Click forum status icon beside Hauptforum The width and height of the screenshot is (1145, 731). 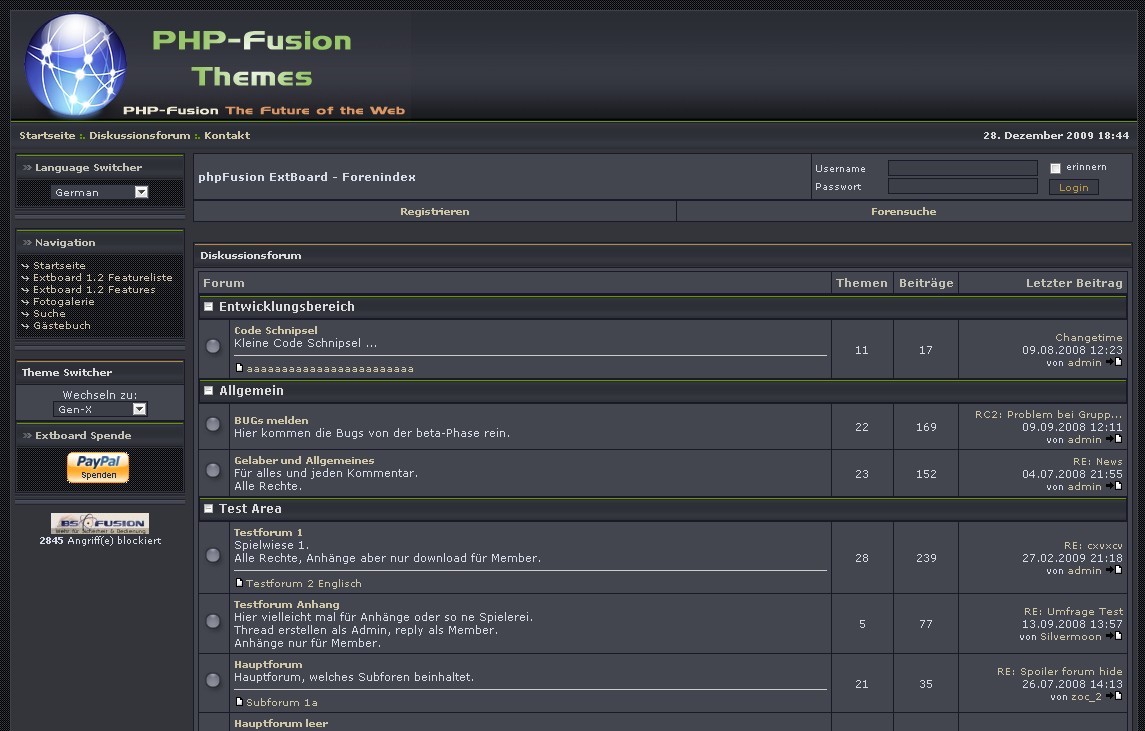pos(213,680)
